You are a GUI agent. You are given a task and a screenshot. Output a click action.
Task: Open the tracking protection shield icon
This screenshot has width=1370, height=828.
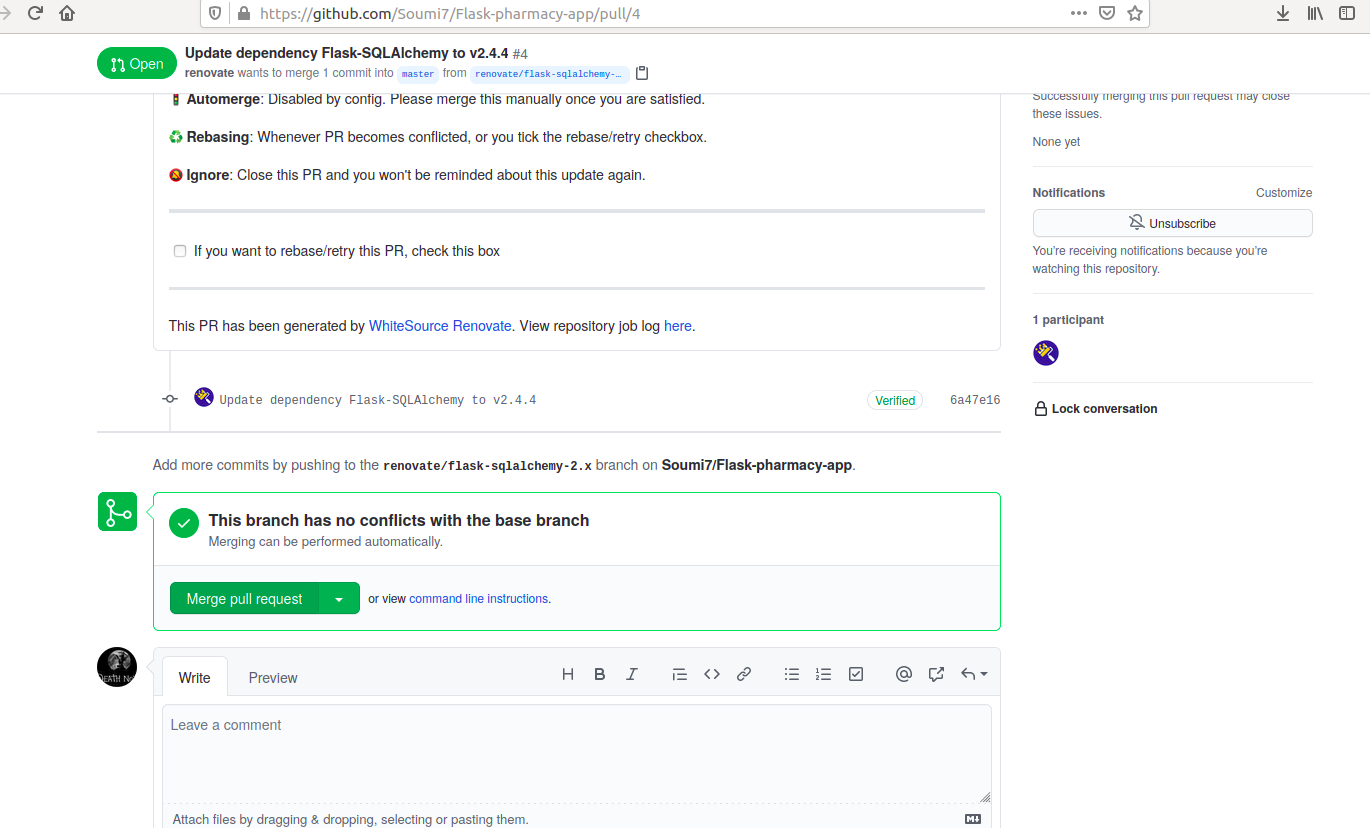(x=217, y=14)
